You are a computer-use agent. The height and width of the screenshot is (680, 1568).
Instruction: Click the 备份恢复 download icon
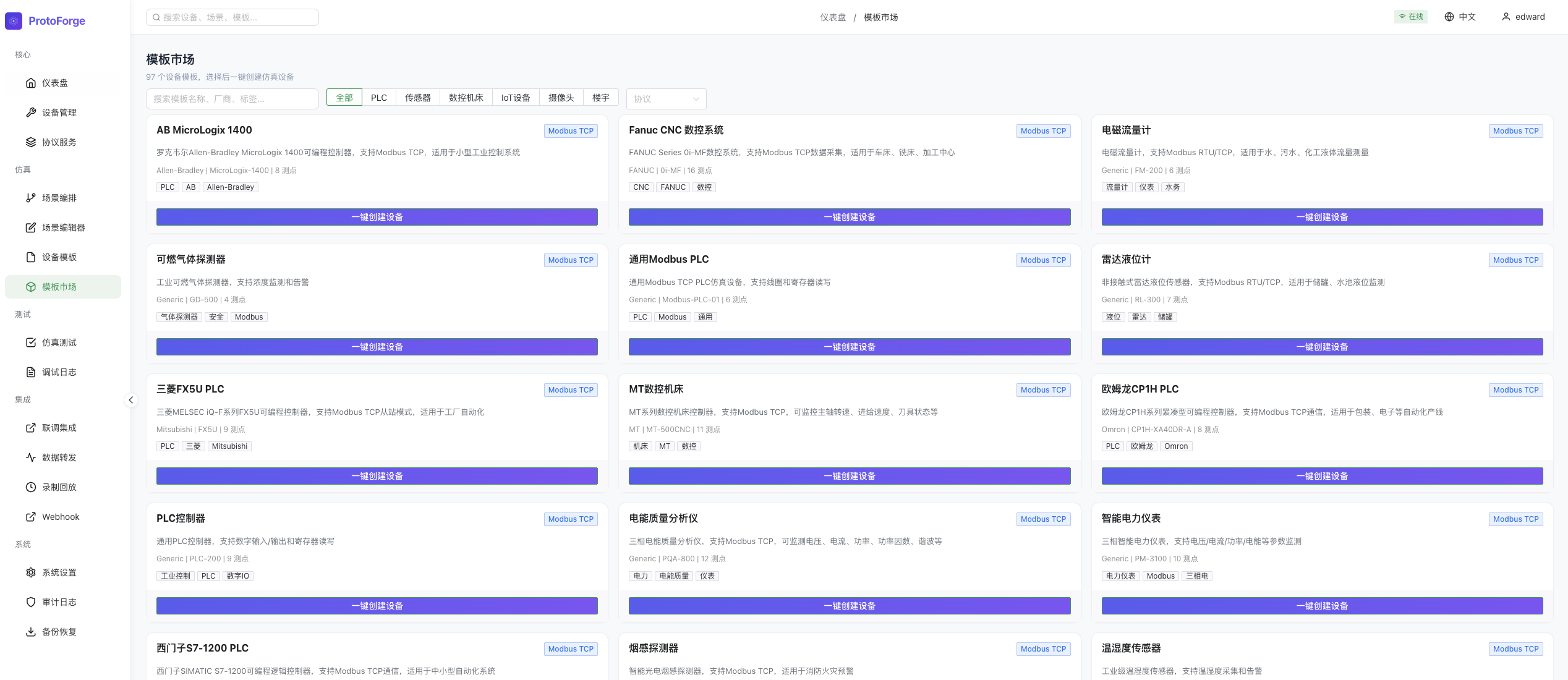pos(31,632)
